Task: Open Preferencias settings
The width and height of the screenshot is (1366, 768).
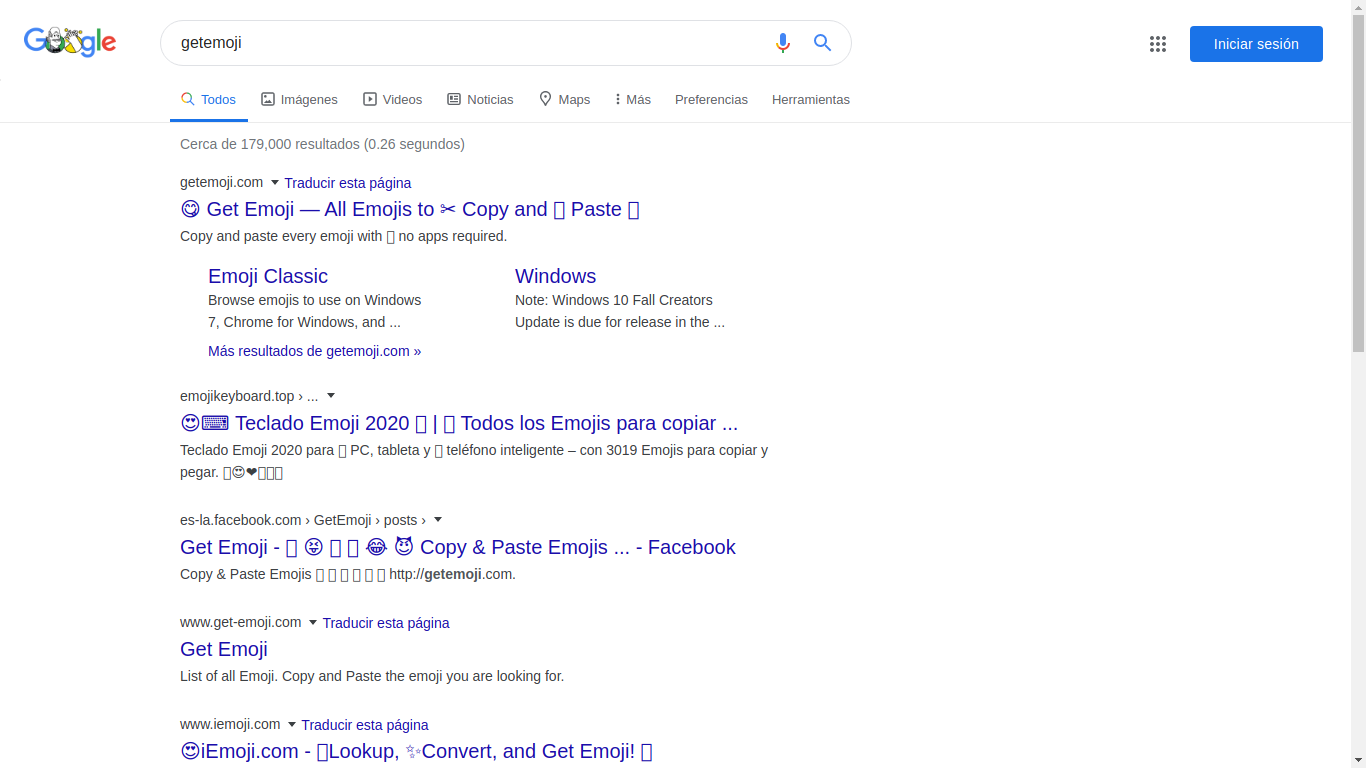Action: point(711,99)
